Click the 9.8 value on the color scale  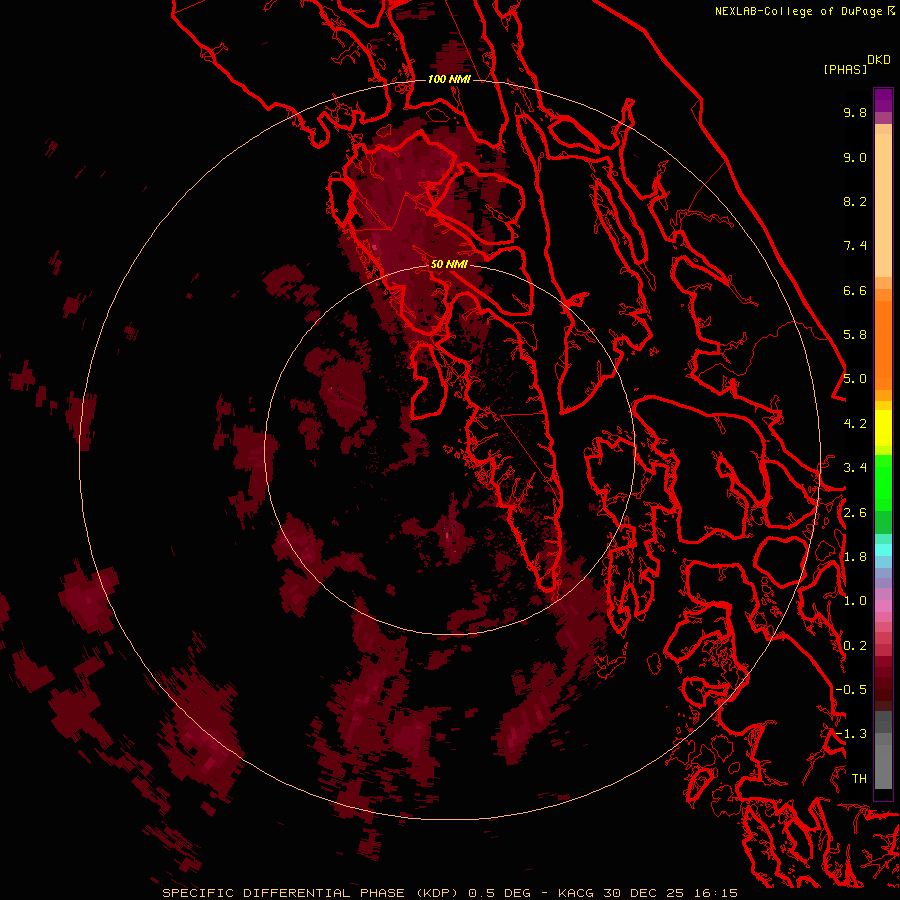(855, 112)
